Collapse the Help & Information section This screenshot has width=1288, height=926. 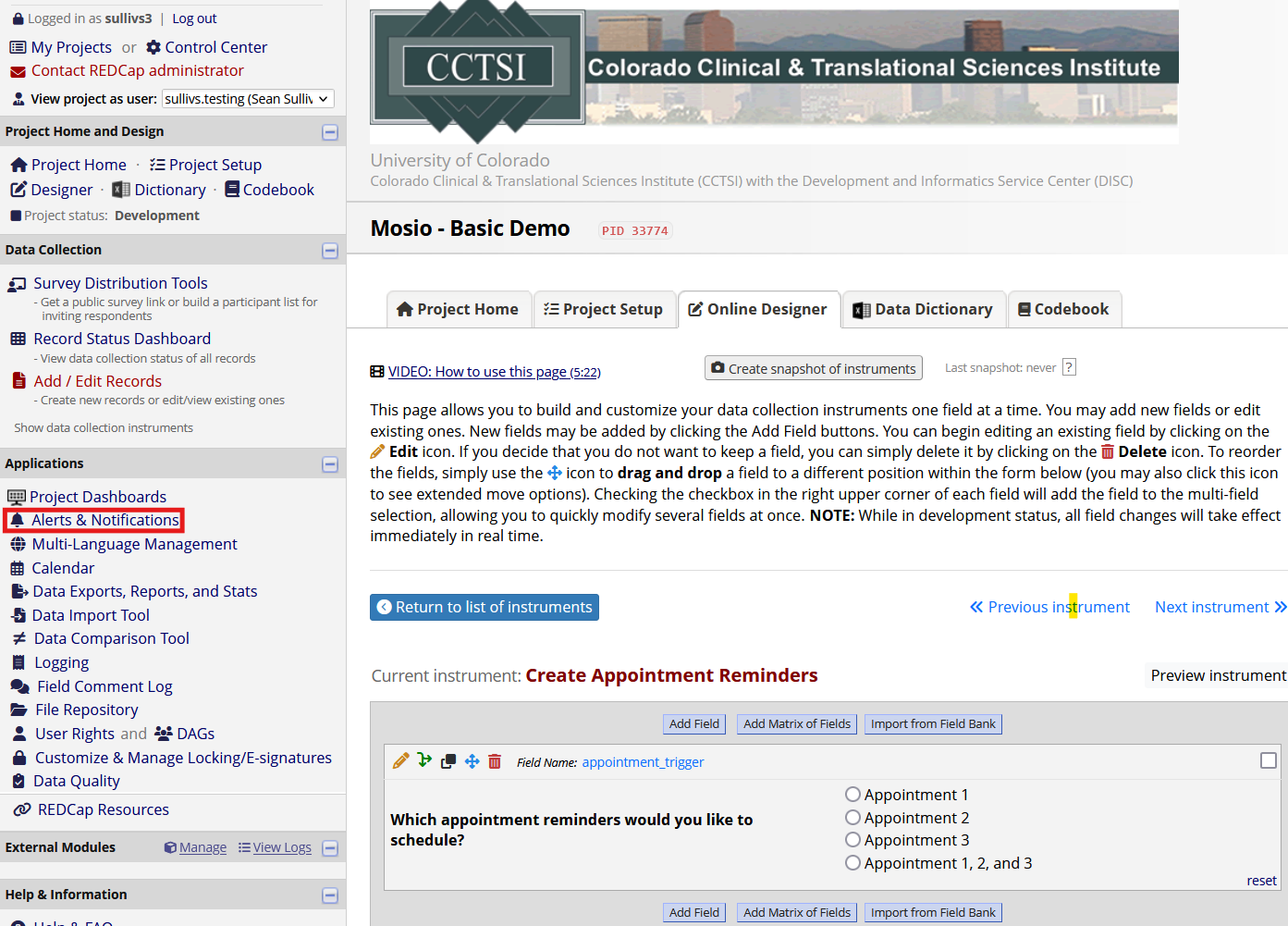[330, 895]
